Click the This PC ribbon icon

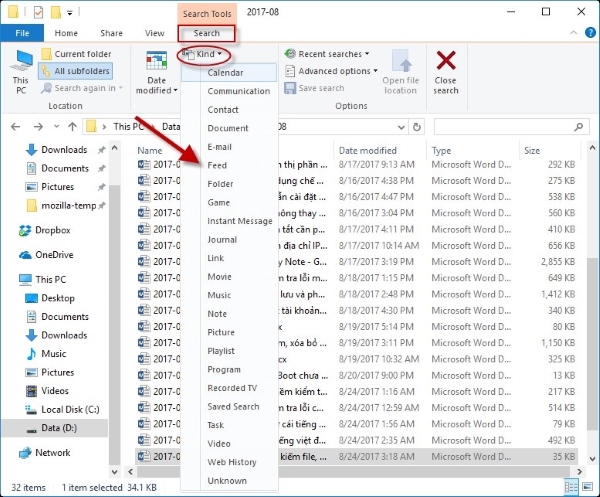(x=20, y=70)
